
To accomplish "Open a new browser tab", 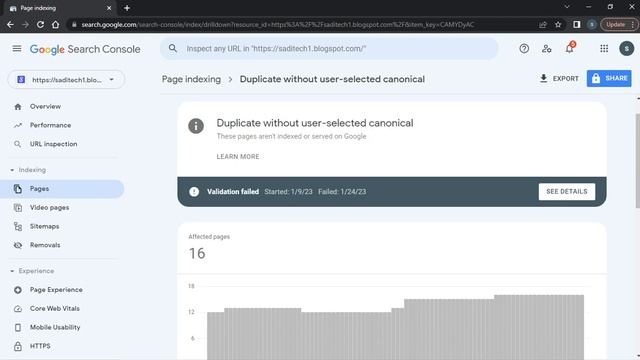I will coord(127,8).
